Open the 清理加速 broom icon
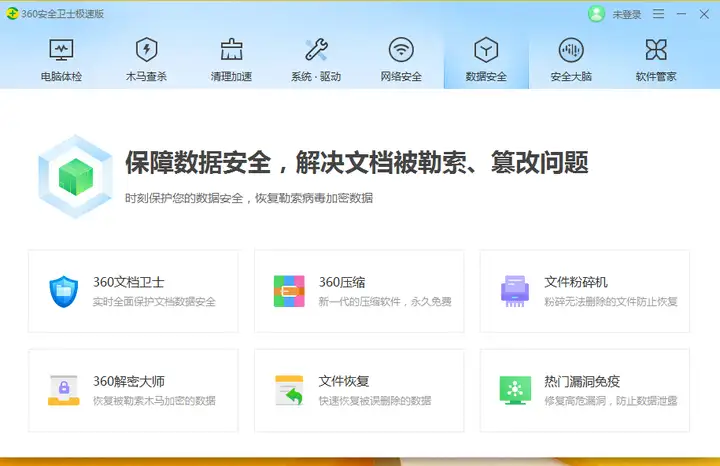The image size is (720, 466). (231, 50)
